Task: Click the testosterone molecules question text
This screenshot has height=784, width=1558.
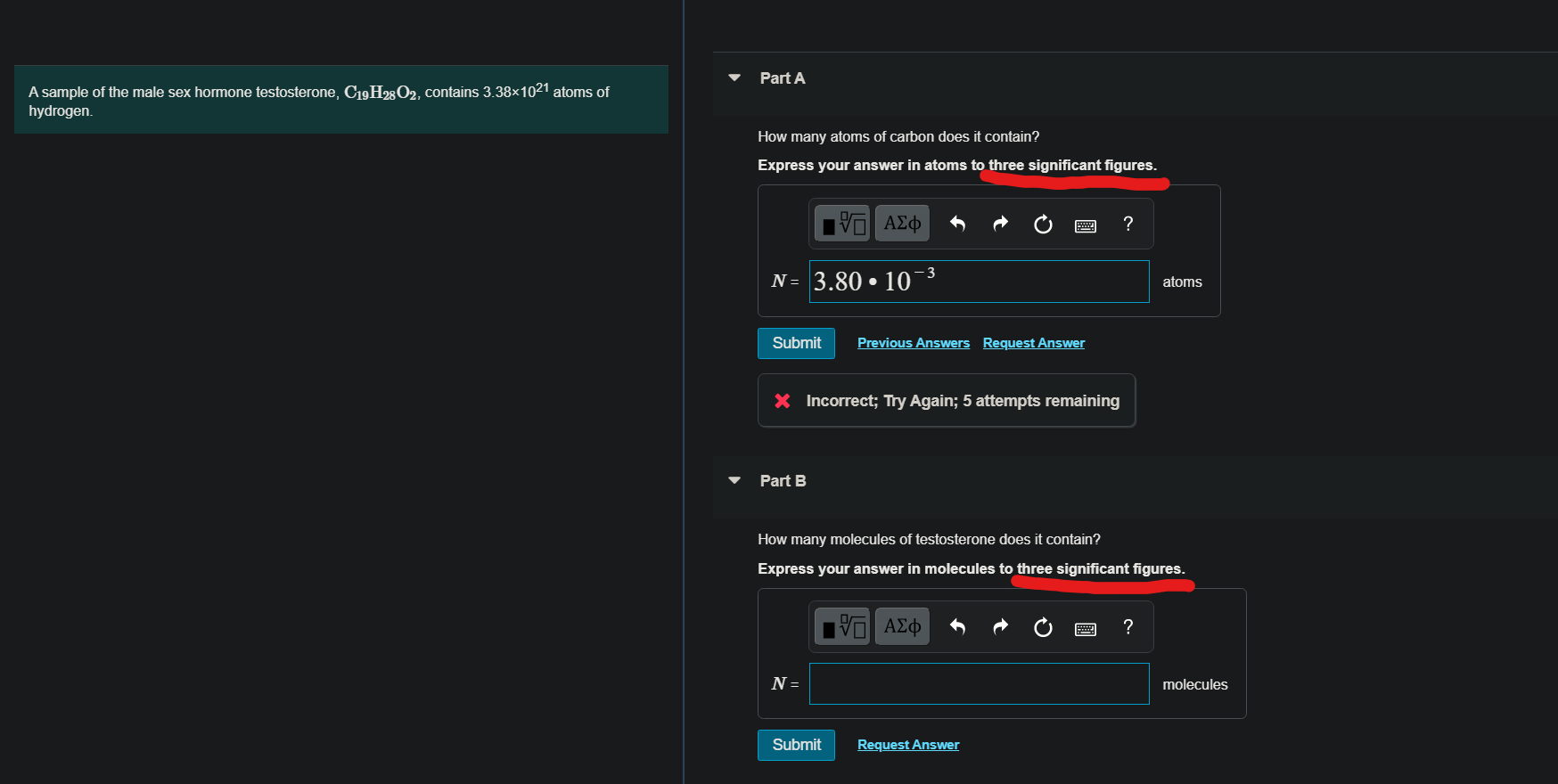Action: pos(929,540)
